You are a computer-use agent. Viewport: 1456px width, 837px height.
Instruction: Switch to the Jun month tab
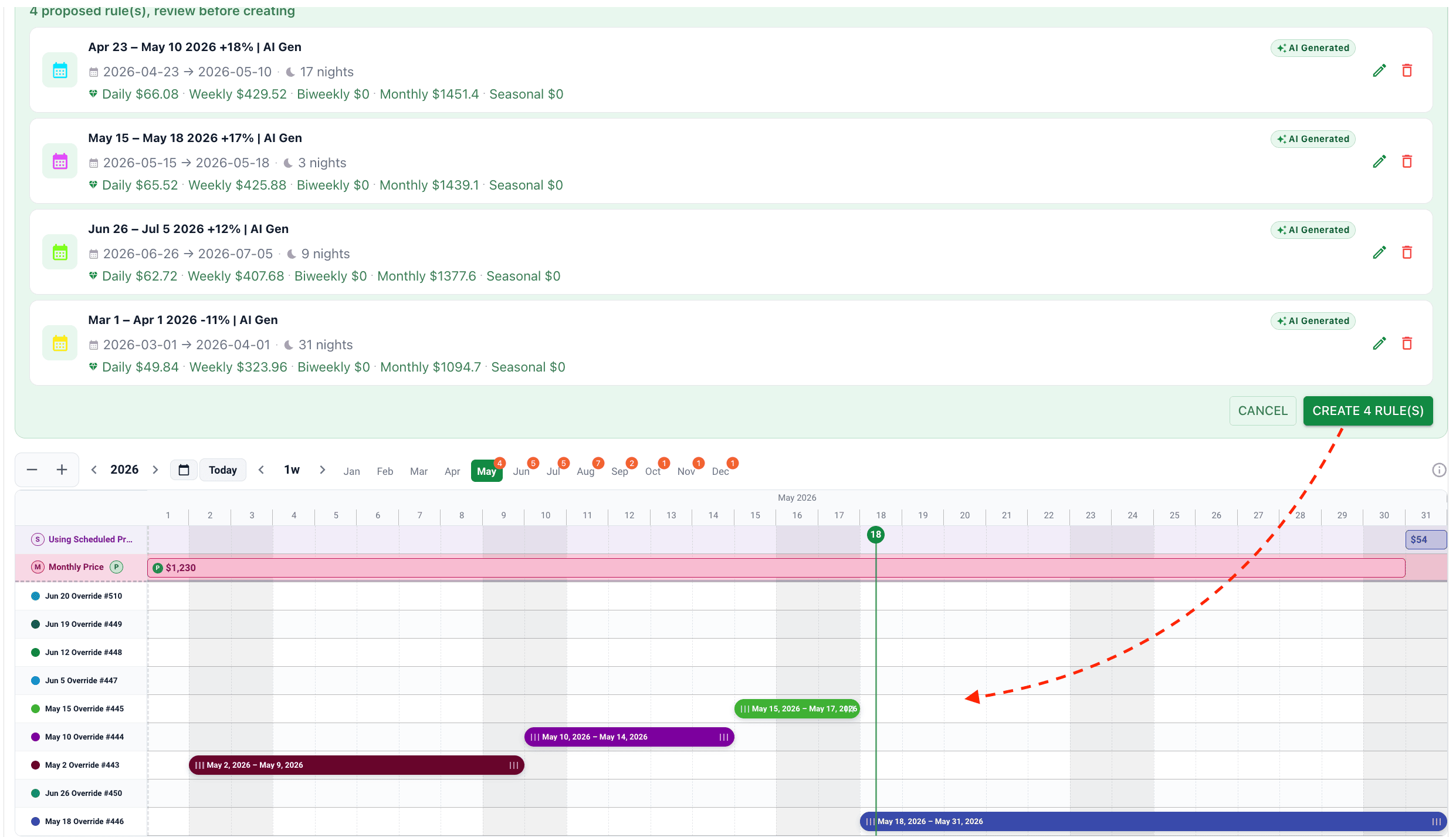pyautogui.click(x=522, y=471)
